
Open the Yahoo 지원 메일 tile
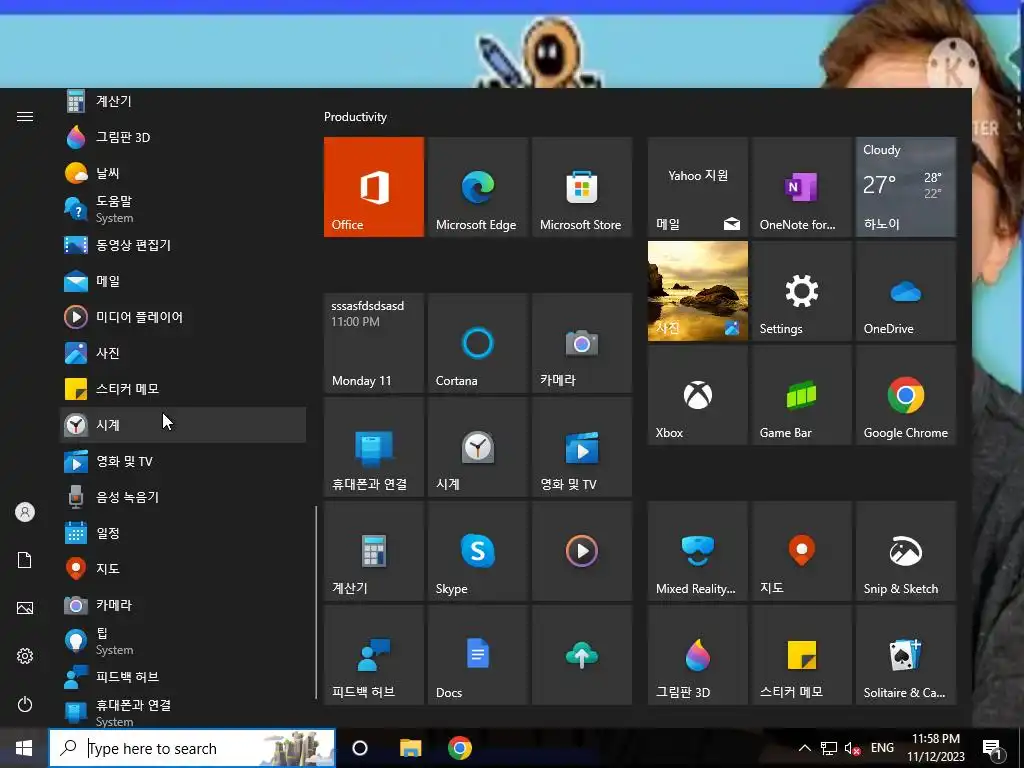pos(697,187)
